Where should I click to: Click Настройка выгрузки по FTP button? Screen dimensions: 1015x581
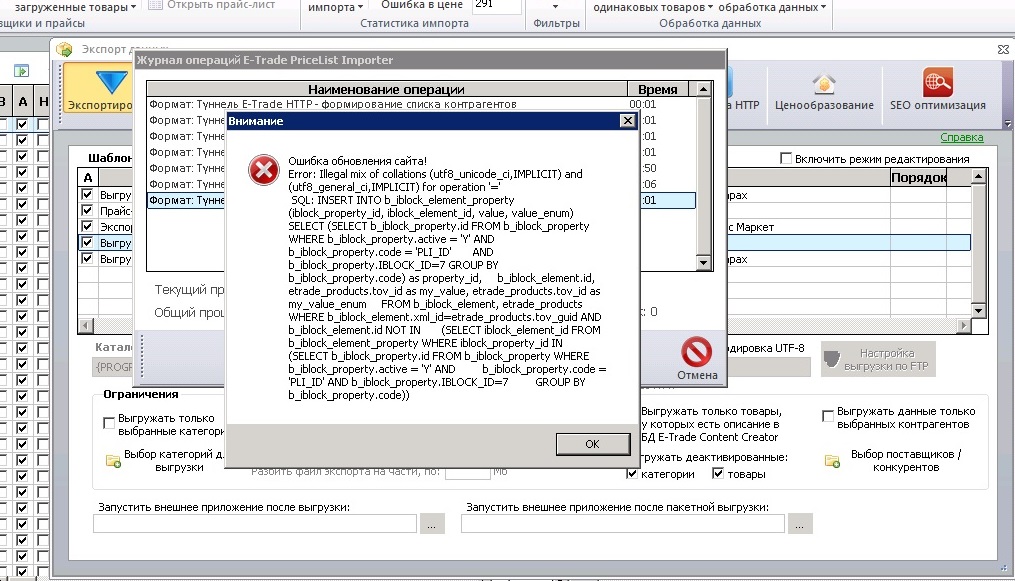(x=878, y=359)
